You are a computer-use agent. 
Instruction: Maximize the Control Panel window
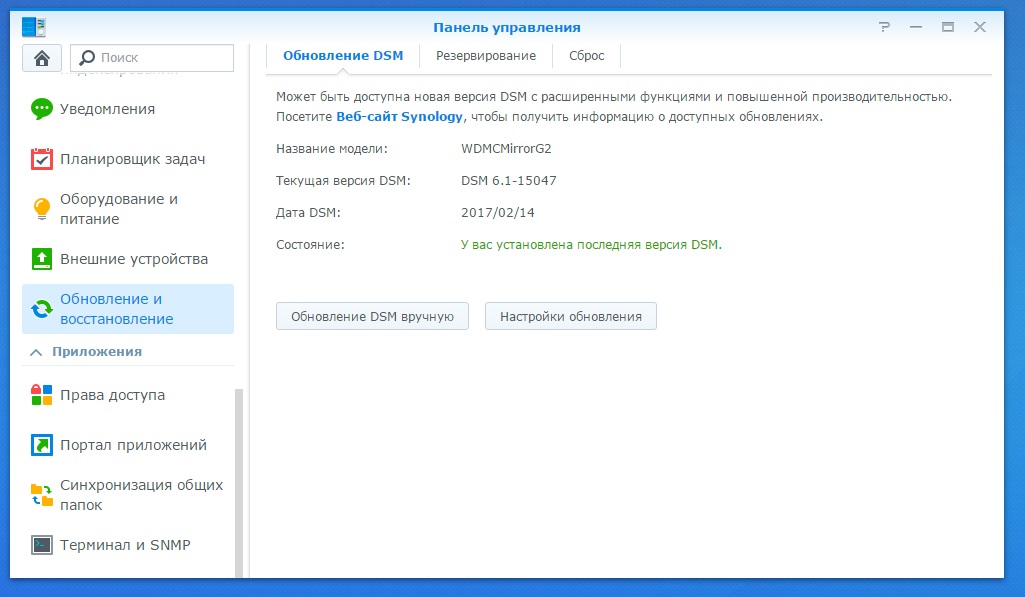tap(948, 27)
